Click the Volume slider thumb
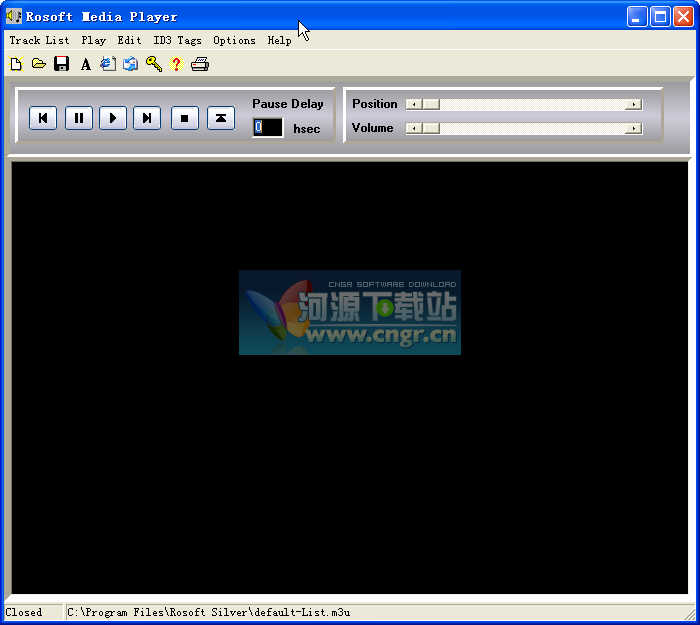This screenshot has height=625, width=700. 431,129
